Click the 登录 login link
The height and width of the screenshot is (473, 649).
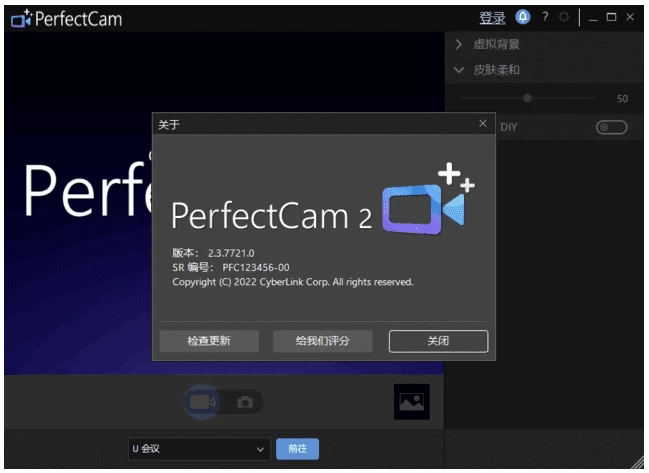[x=492, y=18]
